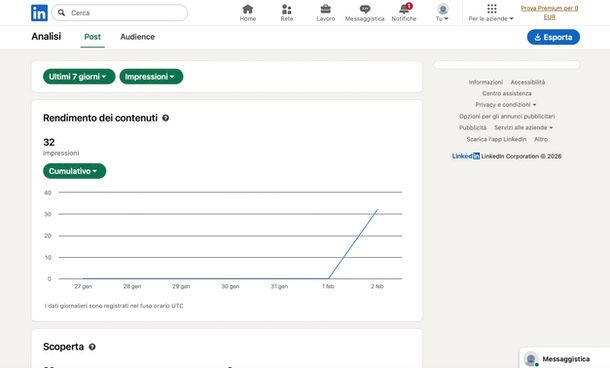The height and width of the screenshot is (368, 610).
Task: Open the Lavoro jobs icon
Action: point(326,13)
